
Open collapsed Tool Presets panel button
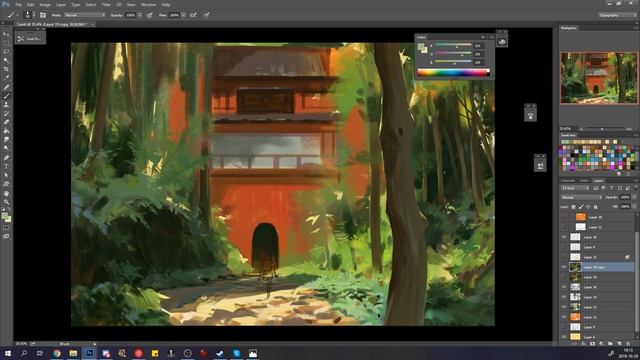click(x=31, y=39)
